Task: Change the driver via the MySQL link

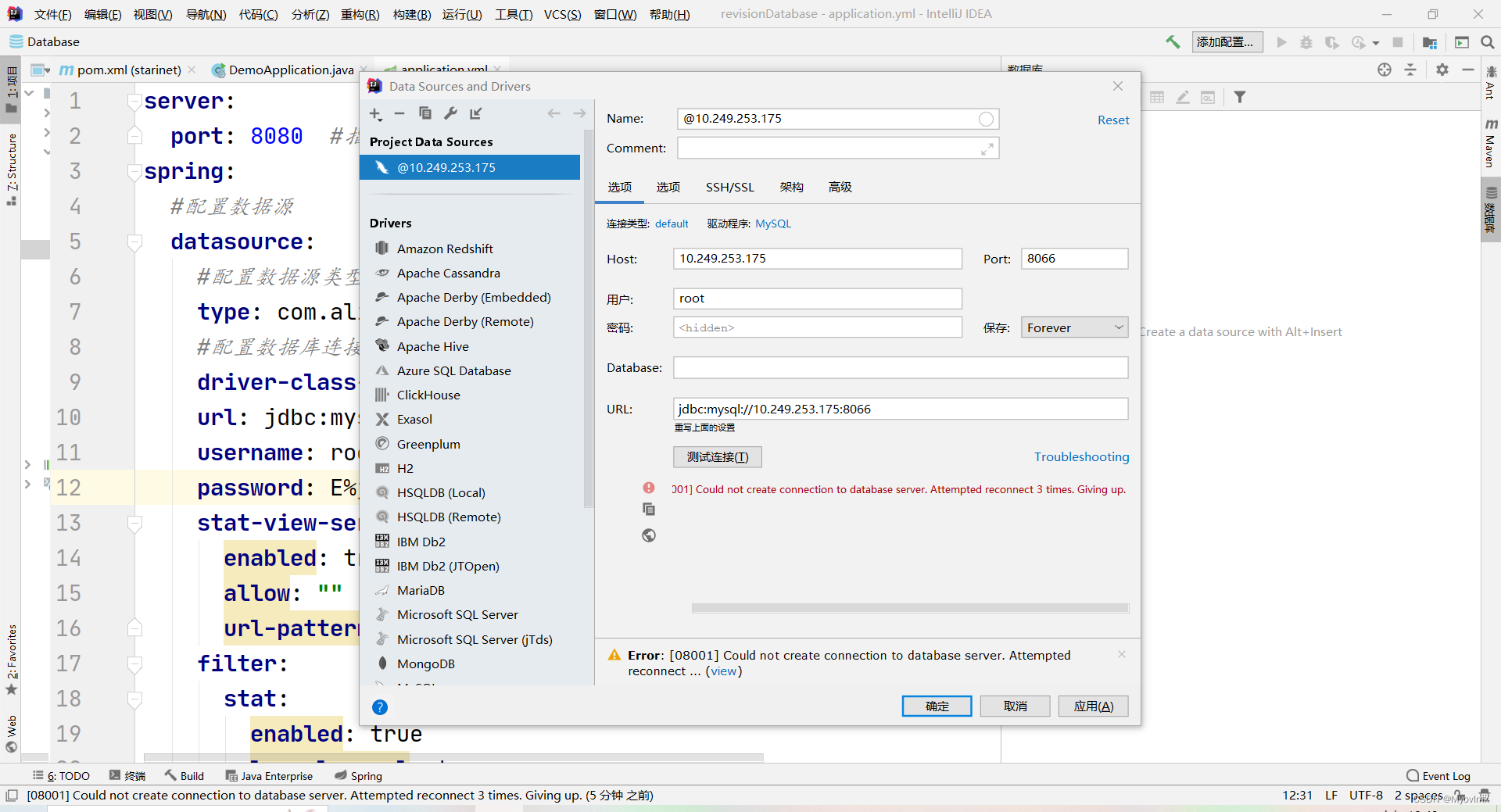Action: [x=773, y=224]
